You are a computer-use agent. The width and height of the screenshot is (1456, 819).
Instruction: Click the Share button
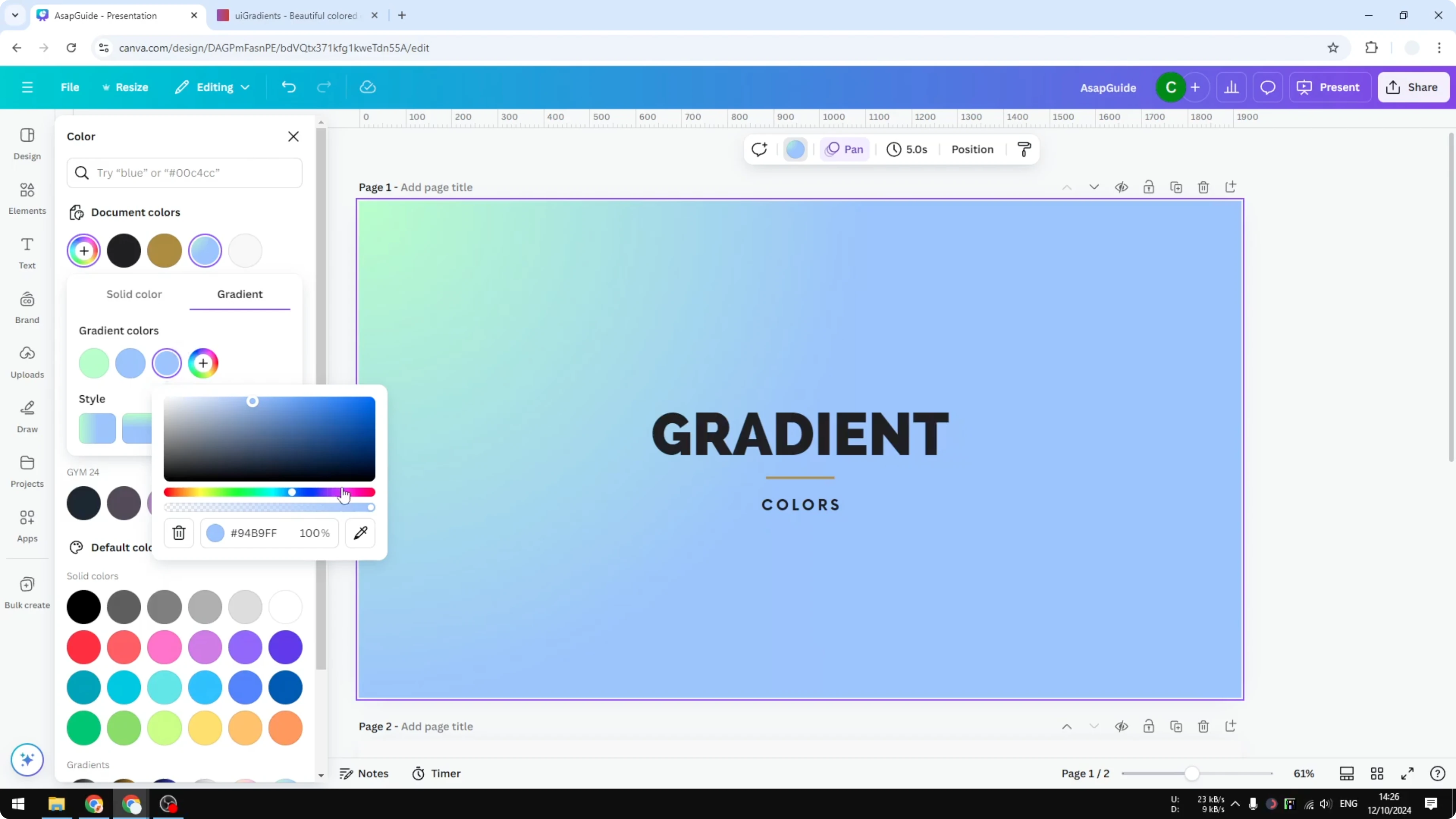click(1414, 87)
